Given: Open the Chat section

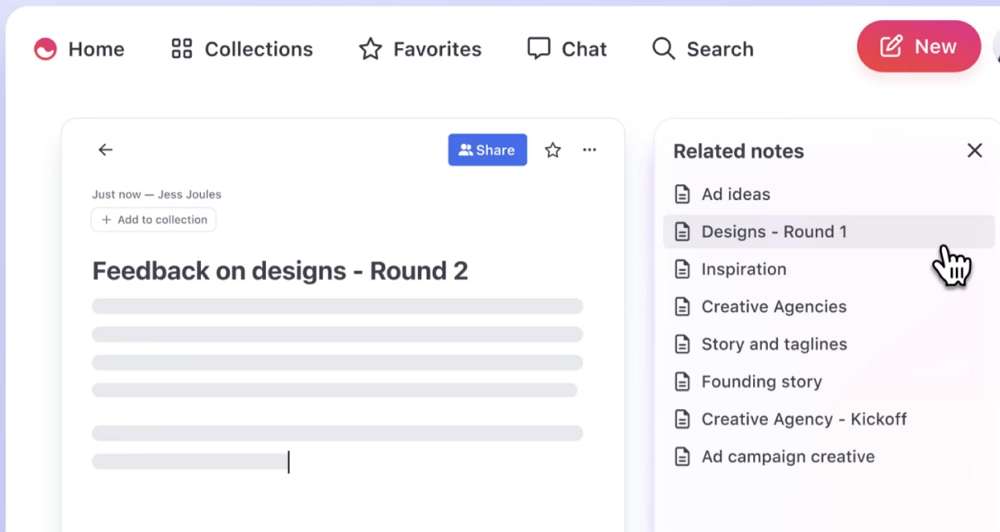Looking at the screenshot, I should click(x=567, y=49).
